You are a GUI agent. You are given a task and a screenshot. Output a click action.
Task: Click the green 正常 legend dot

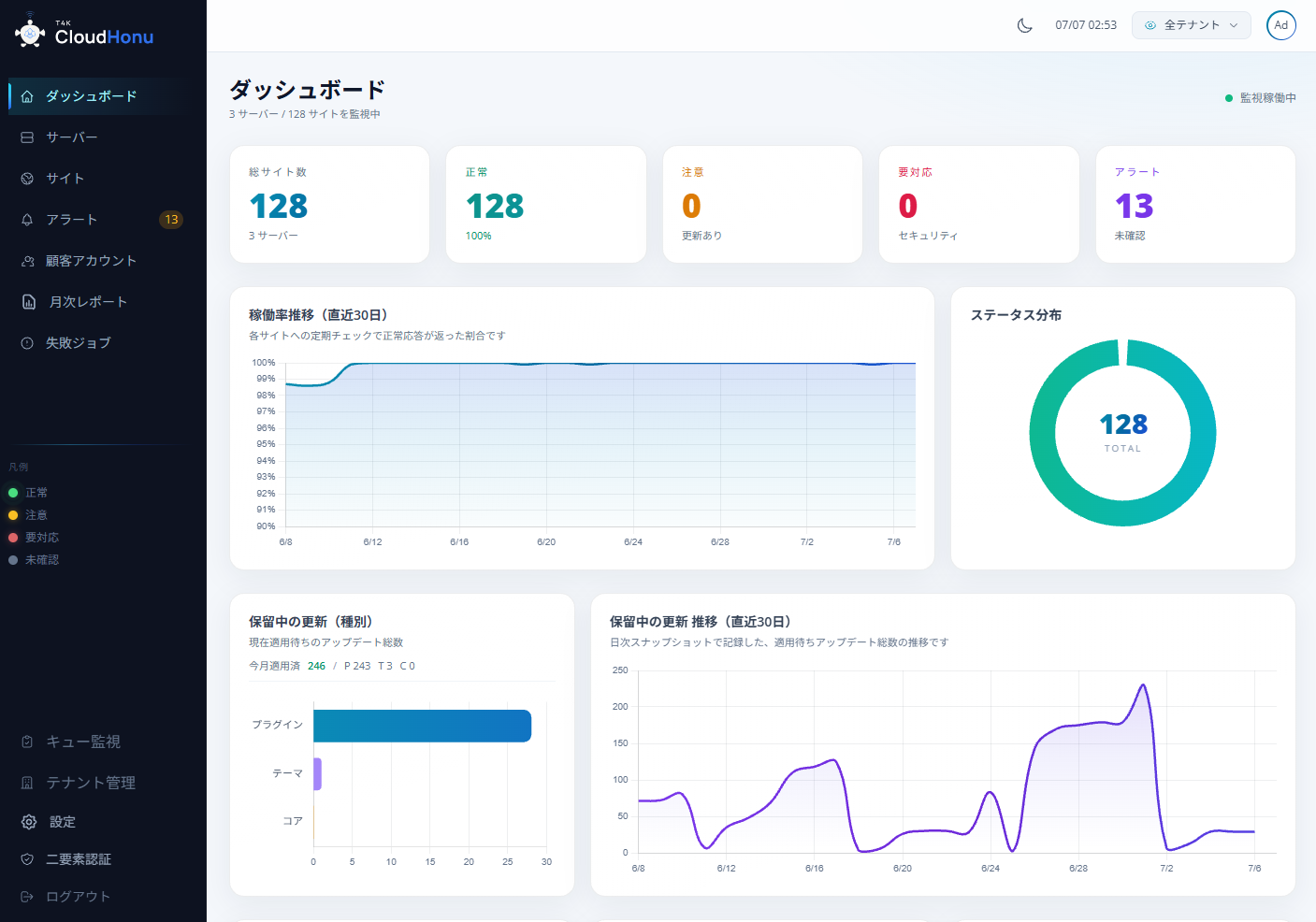[13, 493]
